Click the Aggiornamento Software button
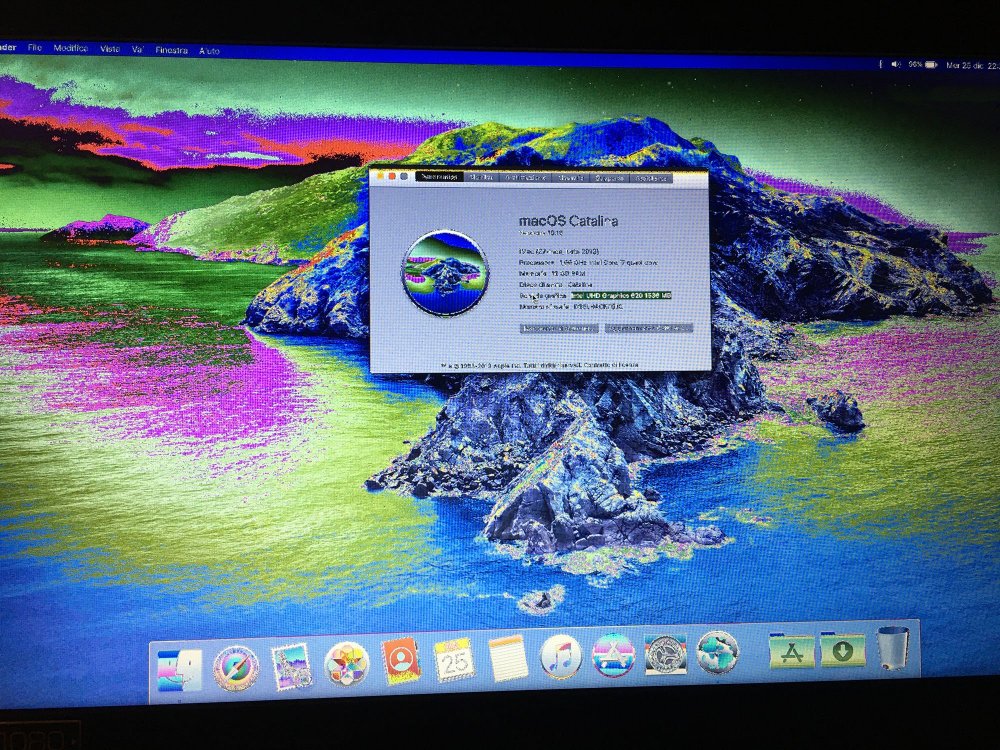 649,328
